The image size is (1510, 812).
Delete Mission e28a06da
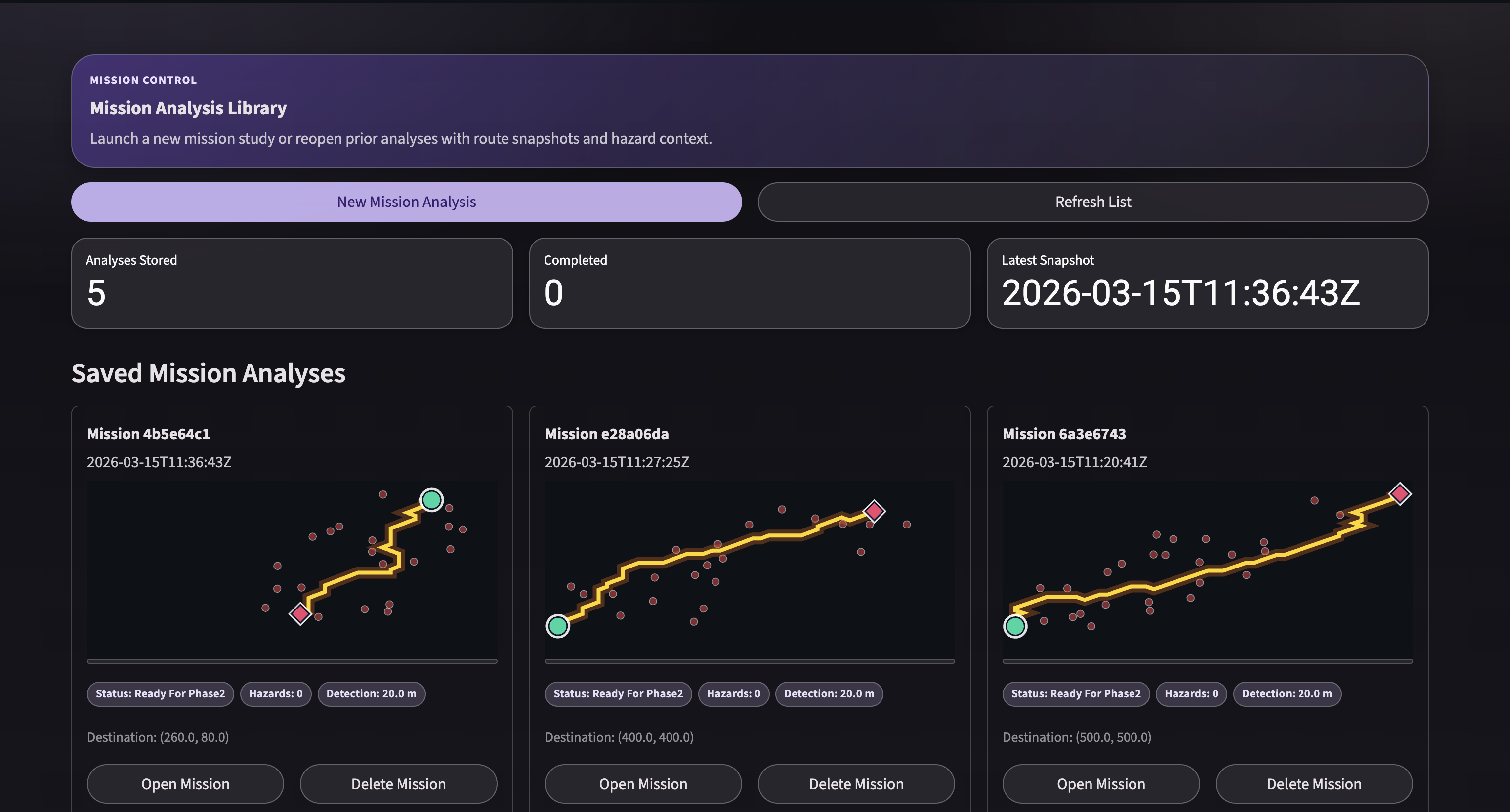click(856, 783)
